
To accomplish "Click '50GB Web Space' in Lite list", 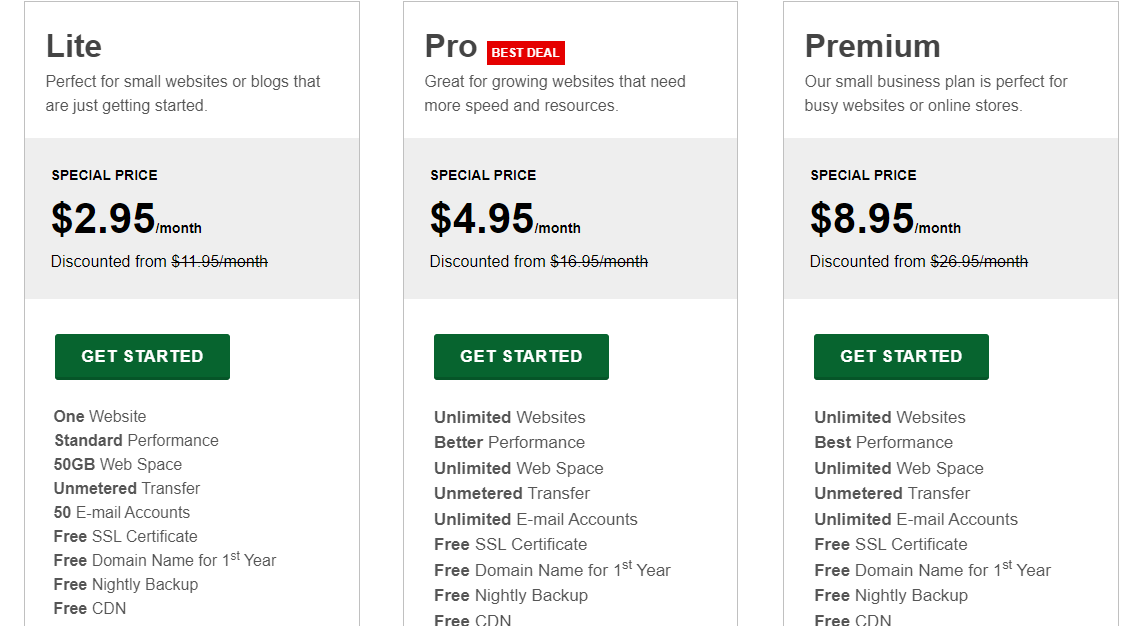I will coord(118,465).
